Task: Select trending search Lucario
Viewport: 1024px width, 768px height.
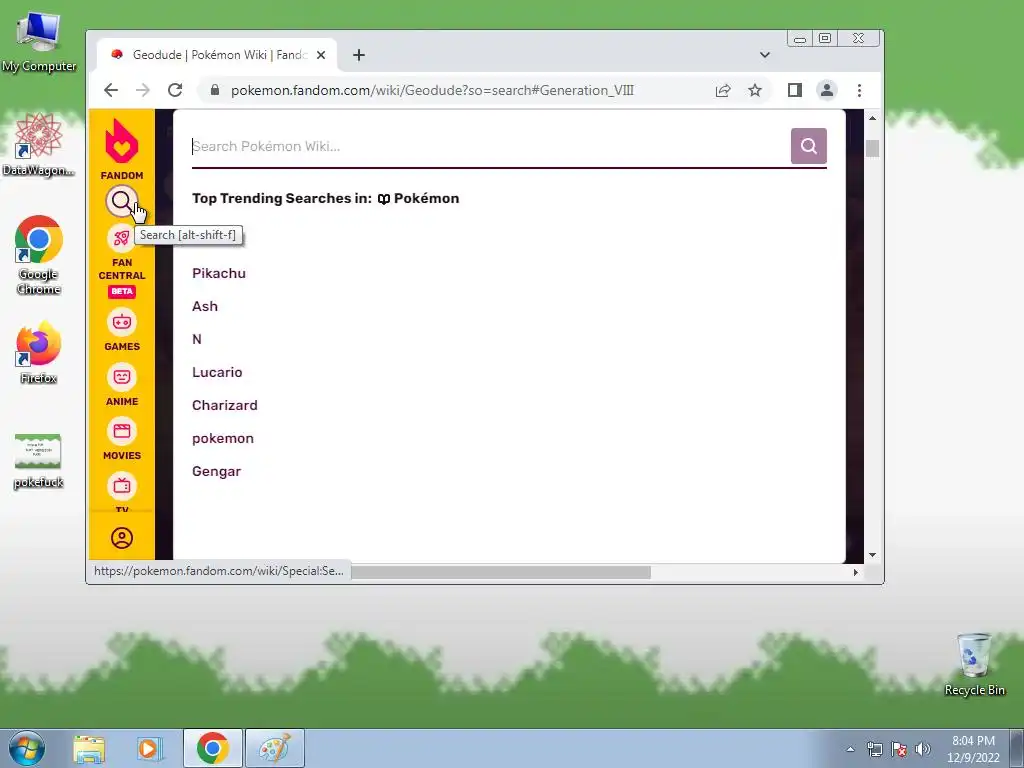Action: click(217, 372)
